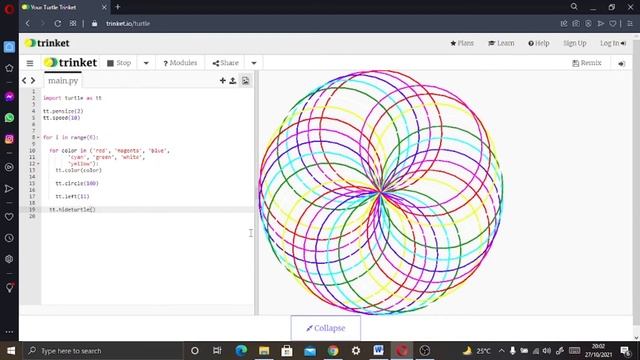This screenshot has width=640, height=360.
Task: Open the Plans page
Action: point(462,43)
